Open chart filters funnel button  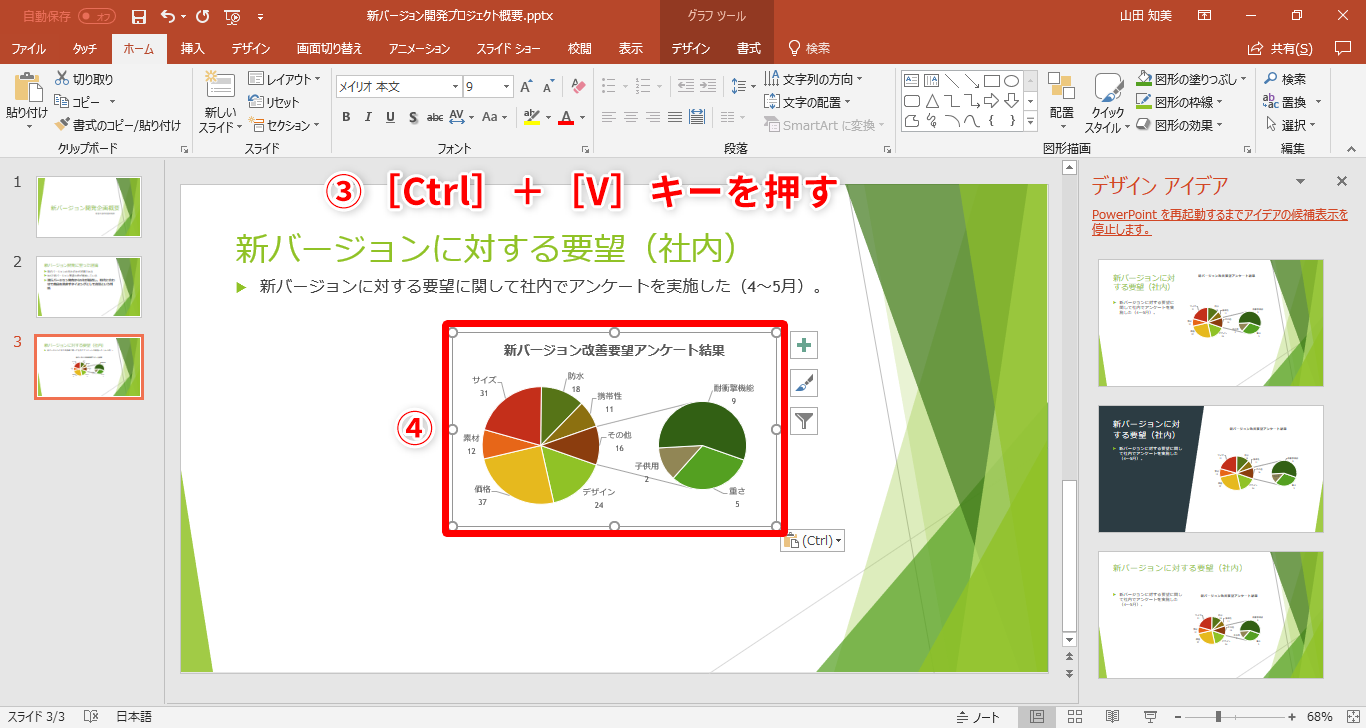coord(804,421)
